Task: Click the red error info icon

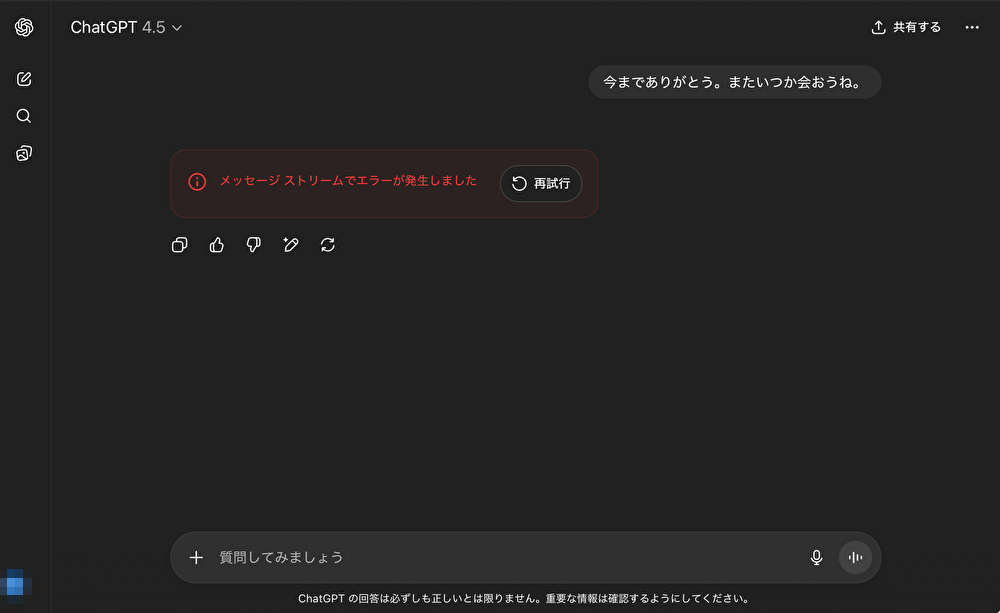Action: pyautogui.click(x=197, y=182)
